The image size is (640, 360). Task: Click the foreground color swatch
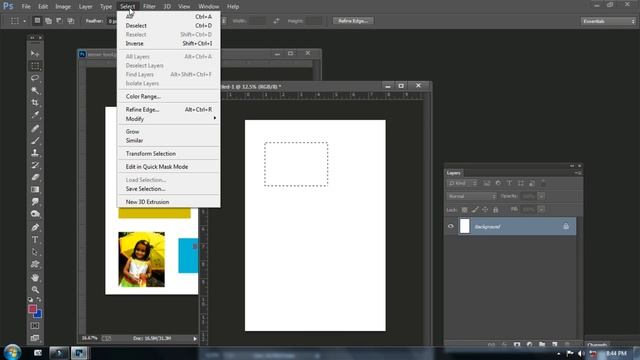pyautogui.click(x=32, y=309)
